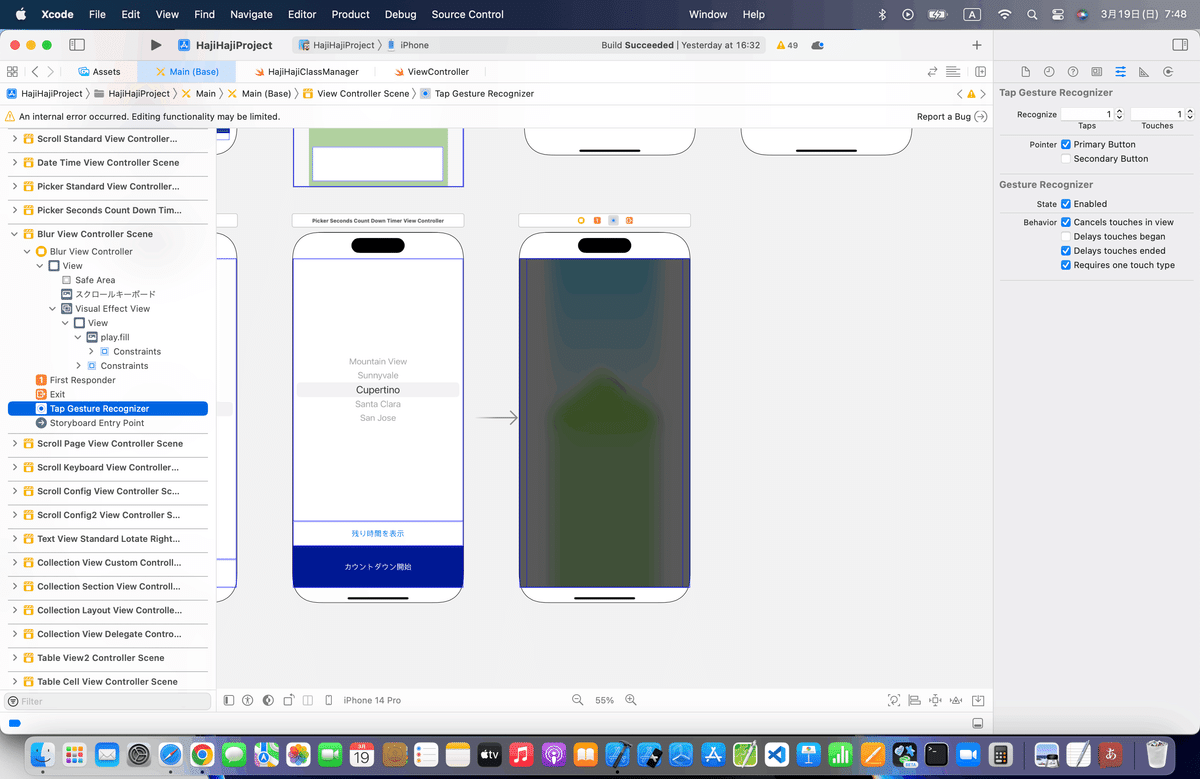Open the Identity inspector tab
Viewport: 1200px width, 779px height.
(1097, 72)
